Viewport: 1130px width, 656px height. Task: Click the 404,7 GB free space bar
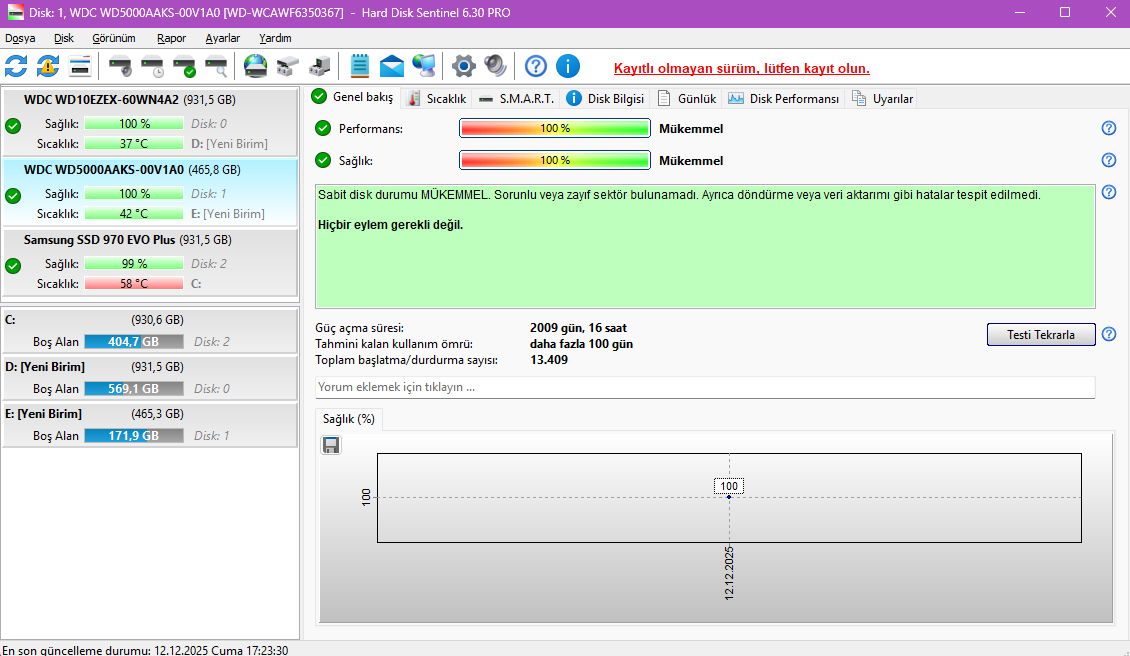(134, 342)
